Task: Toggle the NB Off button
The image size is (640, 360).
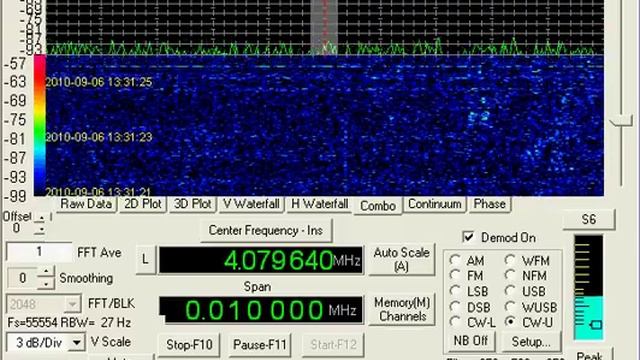Action: coord(471,341)
